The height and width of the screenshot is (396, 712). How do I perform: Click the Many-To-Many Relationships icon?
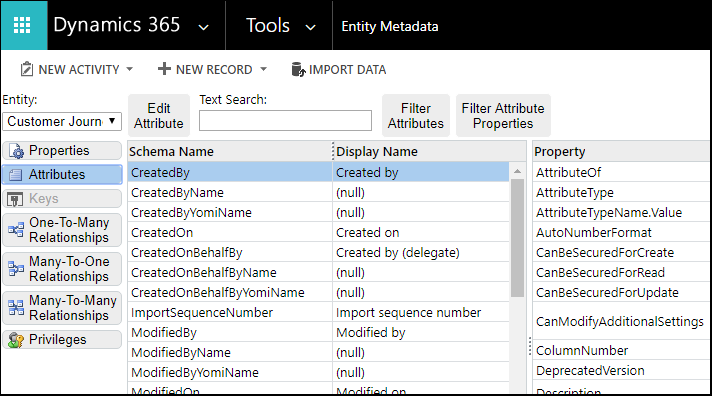coord(16,308)
